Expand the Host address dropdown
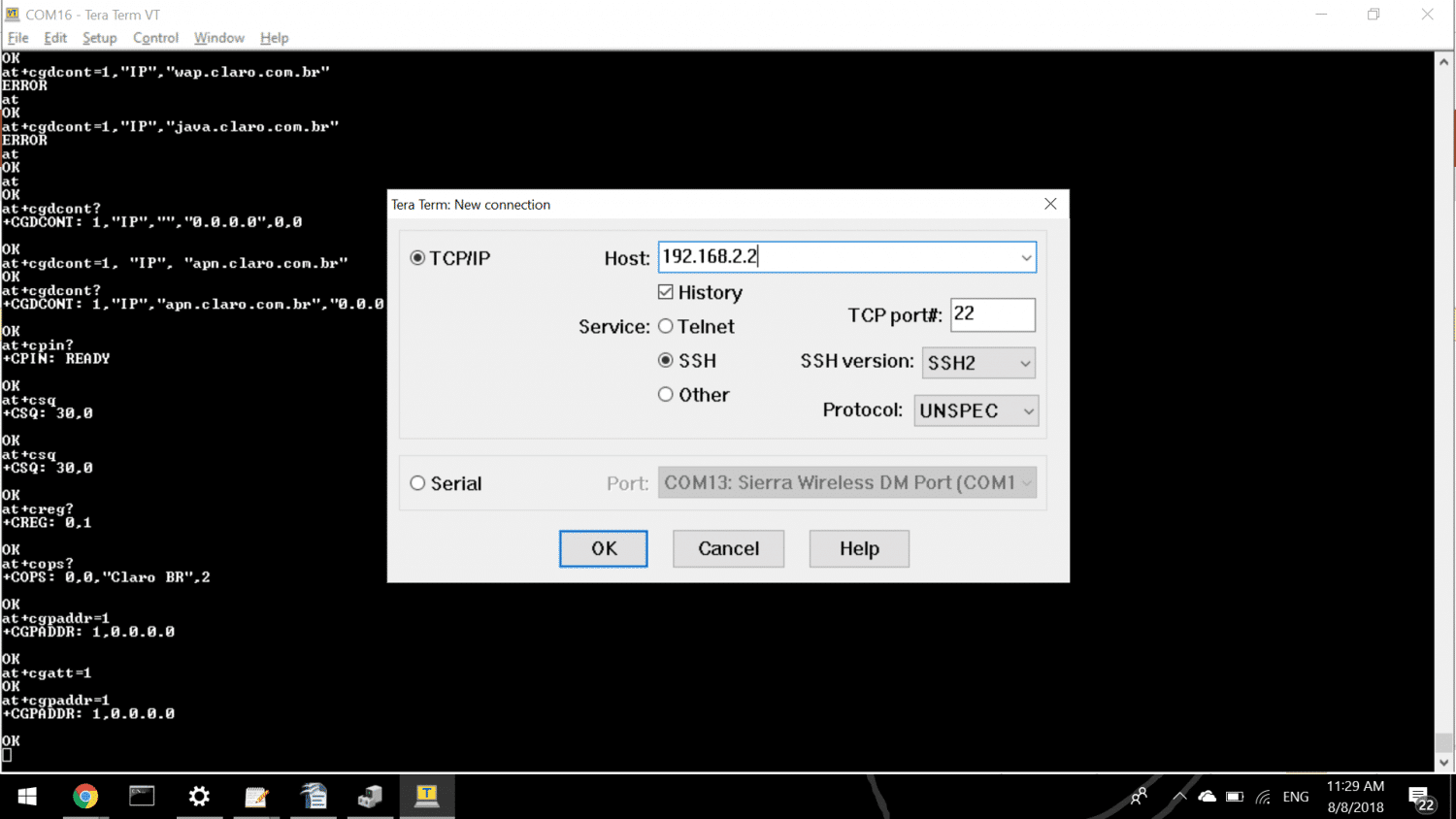1456x819 pixels. coord(1025,258)
